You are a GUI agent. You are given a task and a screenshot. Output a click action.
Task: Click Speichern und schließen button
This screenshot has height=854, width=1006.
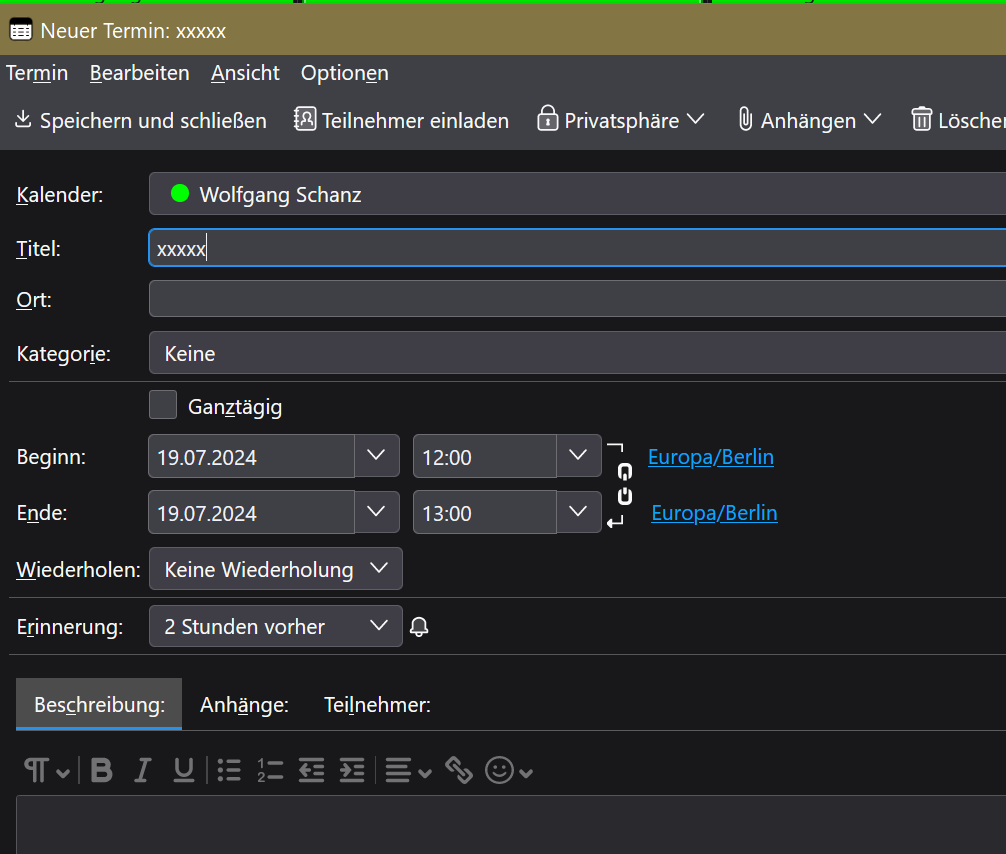point(141,121)
